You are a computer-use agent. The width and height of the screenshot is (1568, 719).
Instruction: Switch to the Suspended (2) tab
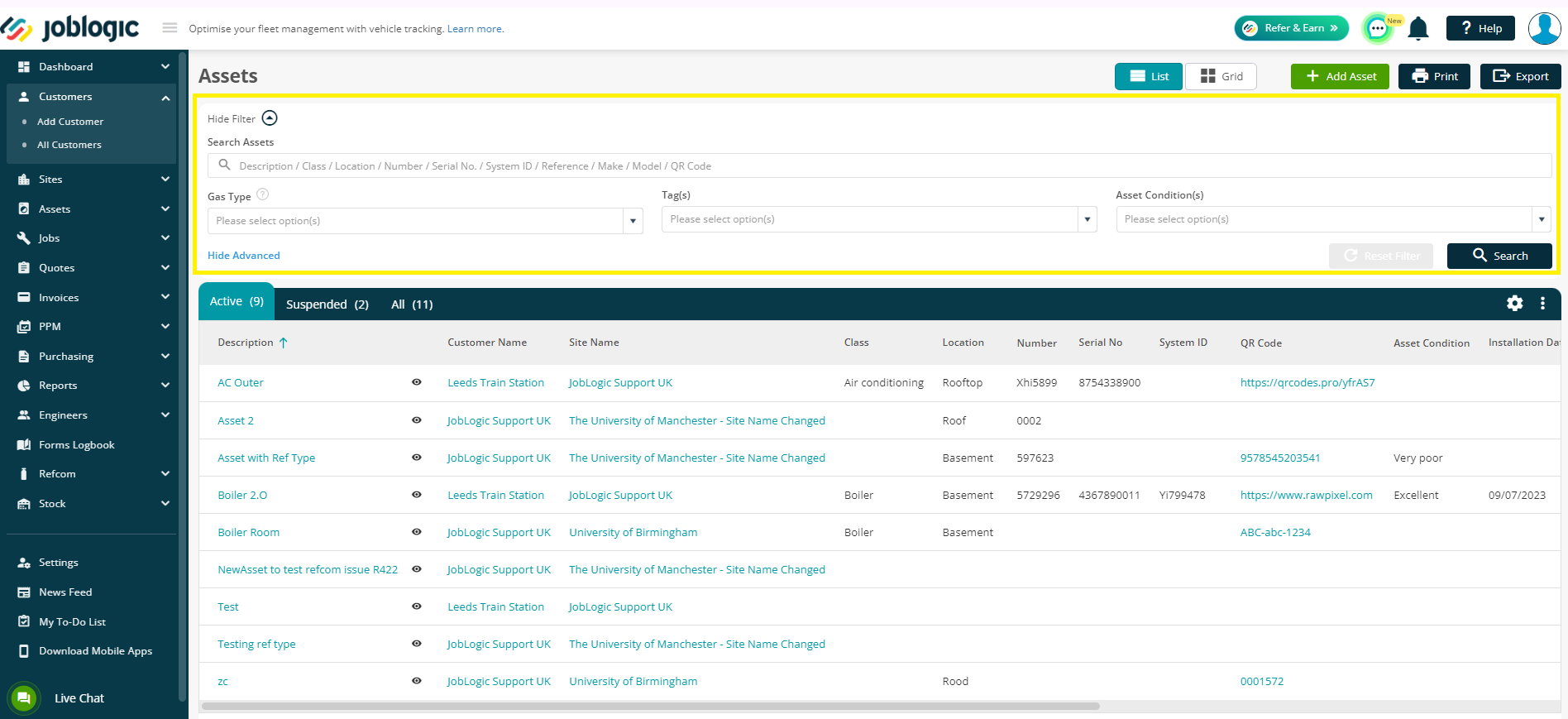(327, 304)
